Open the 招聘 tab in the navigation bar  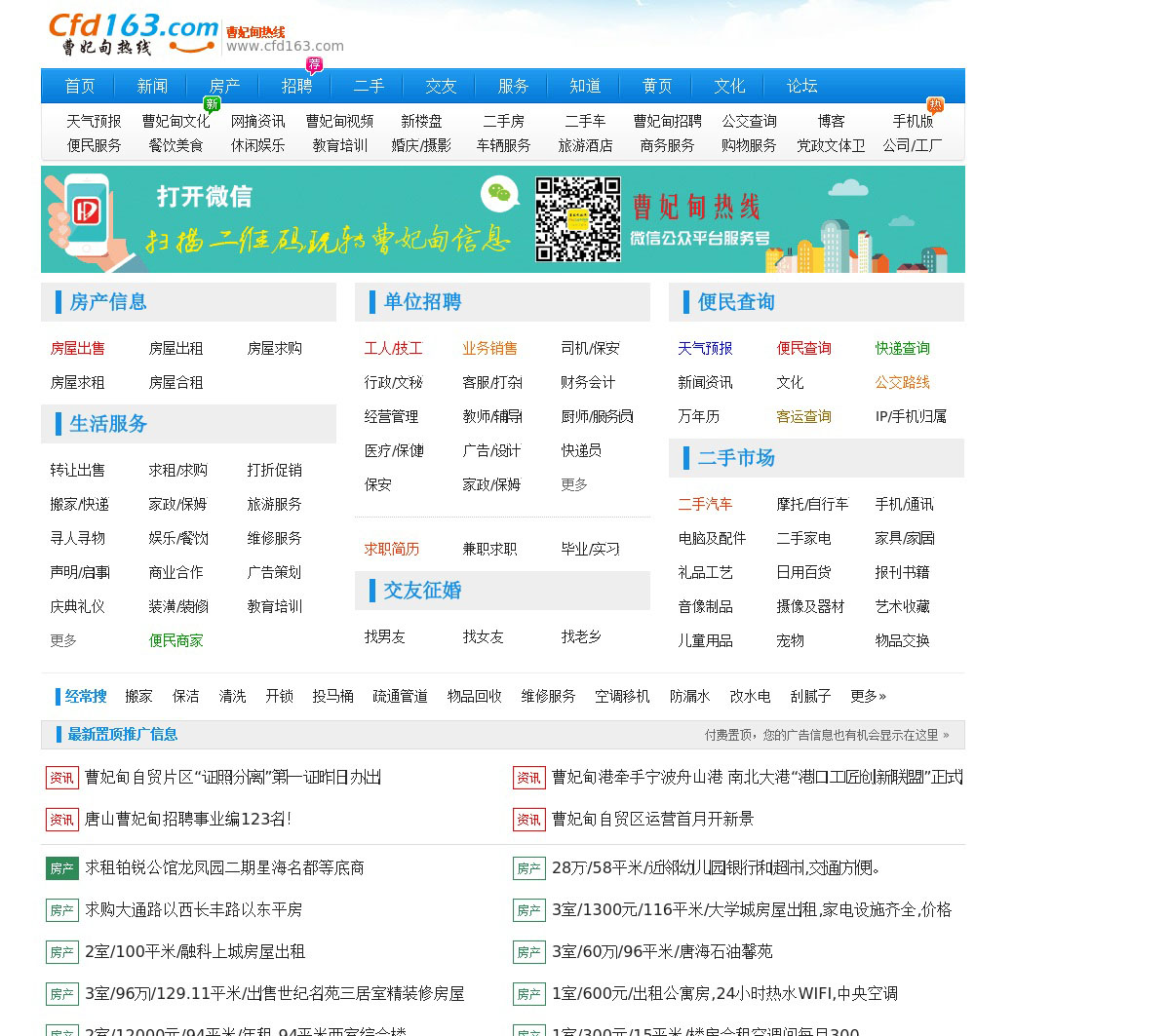(x=296, y=87)
